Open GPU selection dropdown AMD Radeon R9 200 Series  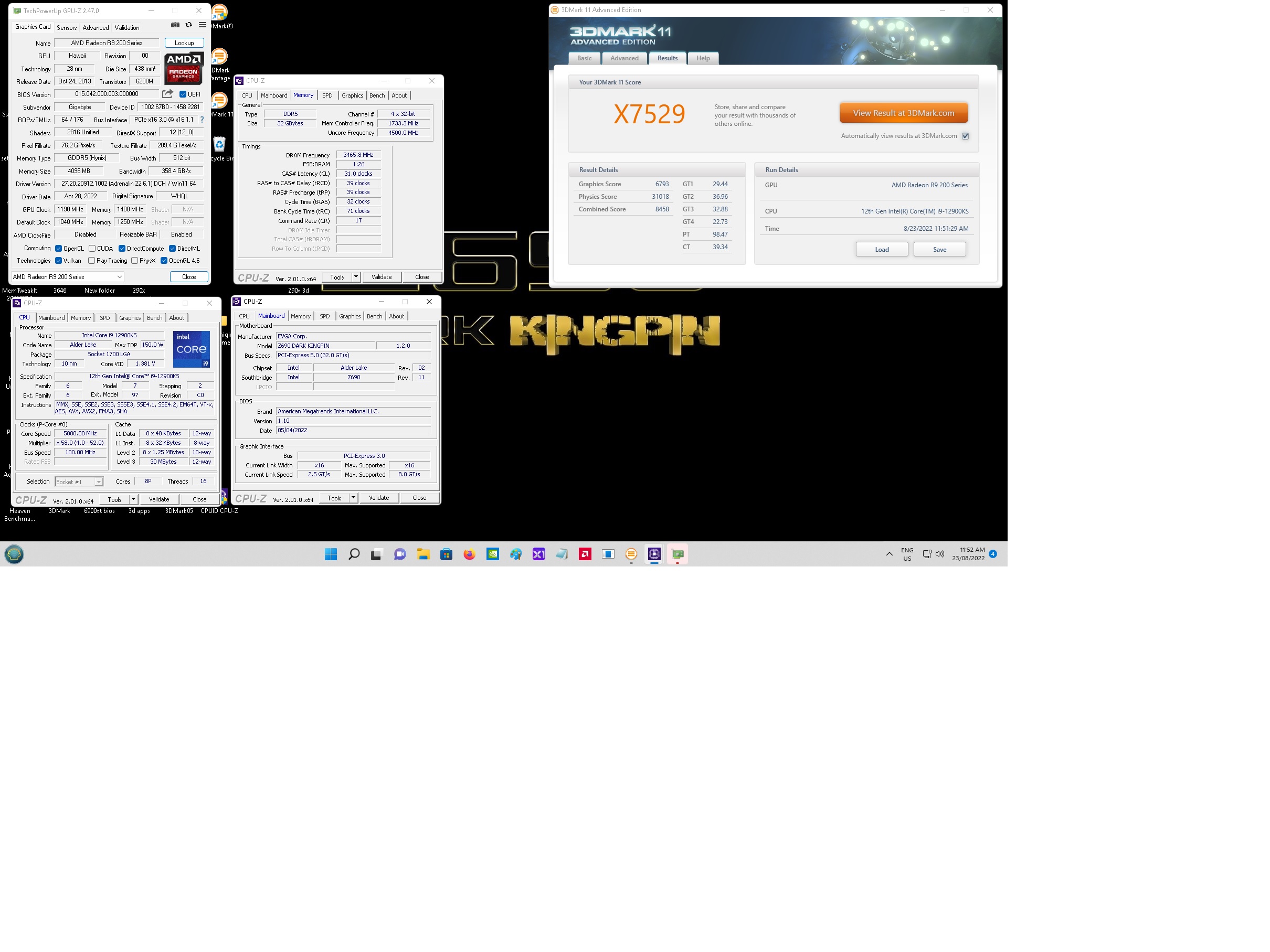coord(67,276)
